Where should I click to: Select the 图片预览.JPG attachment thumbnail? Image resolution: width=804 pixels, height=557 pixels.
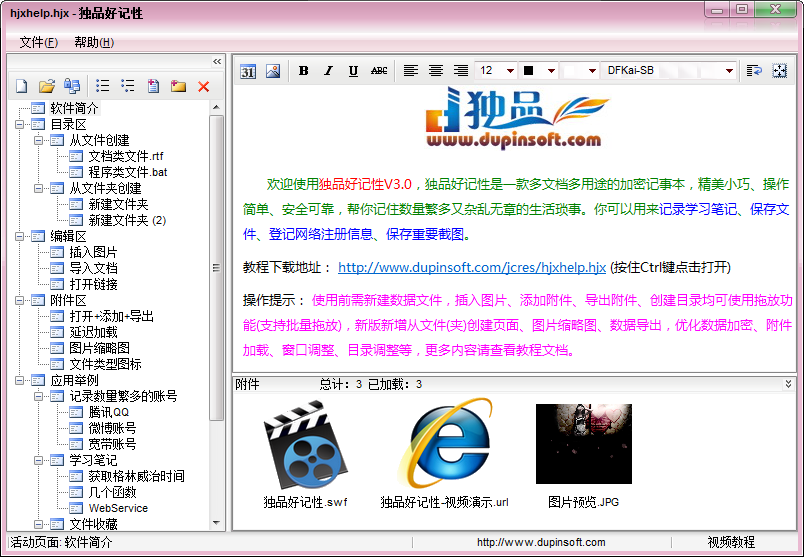click(584, 443)
